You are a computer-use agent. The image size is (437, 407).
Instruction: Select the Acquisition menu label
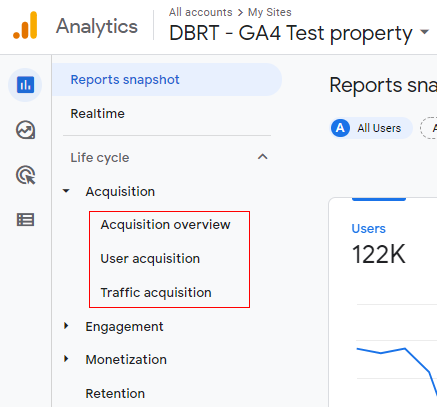[120, 192]
